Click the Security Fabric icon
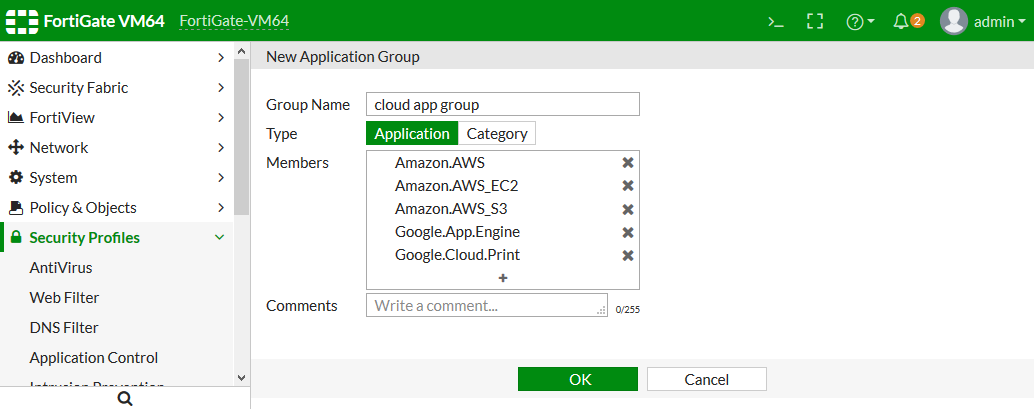 click(x=16, y=88)
